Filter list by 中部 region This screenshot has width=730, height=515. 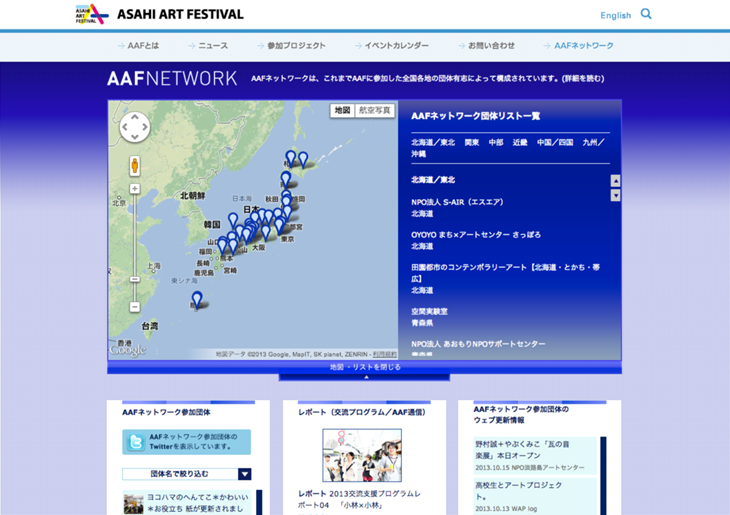click(496, 142)
